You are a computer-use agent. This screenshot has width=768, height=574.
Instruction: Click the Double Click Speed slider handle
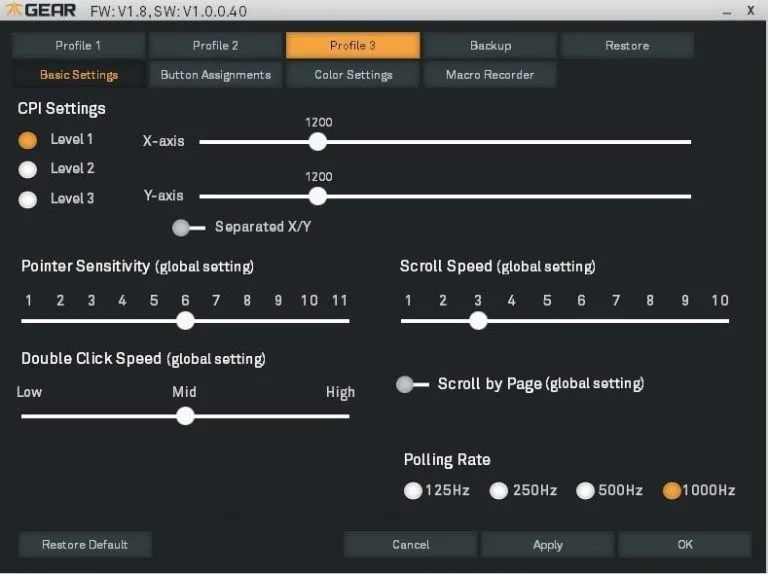[x=185, y=416]
